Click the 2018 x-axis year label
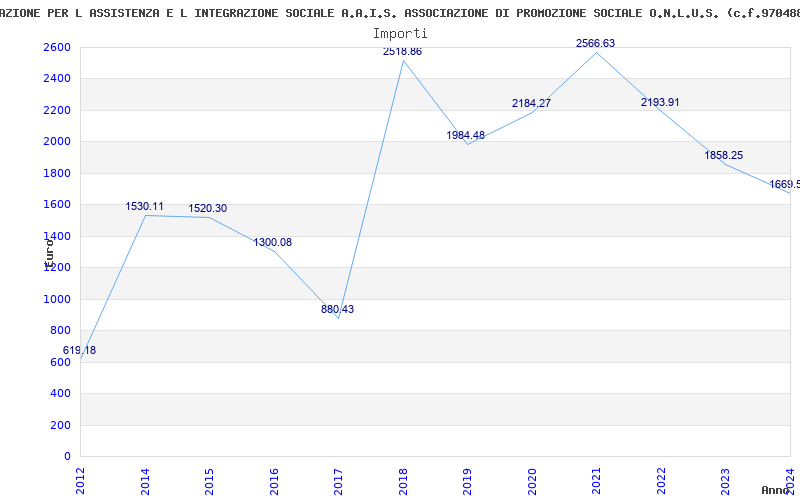Viewport: 800px width, 500px height. coord(403,481)
